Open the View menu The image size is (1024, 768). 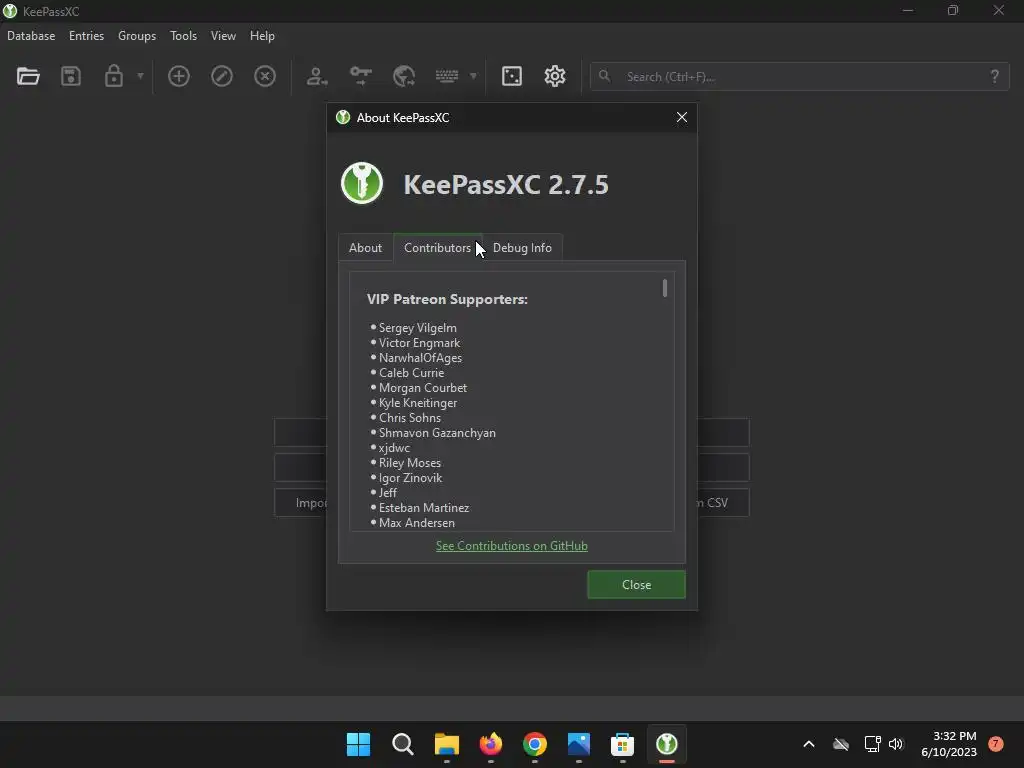click(x=223, y=36)
